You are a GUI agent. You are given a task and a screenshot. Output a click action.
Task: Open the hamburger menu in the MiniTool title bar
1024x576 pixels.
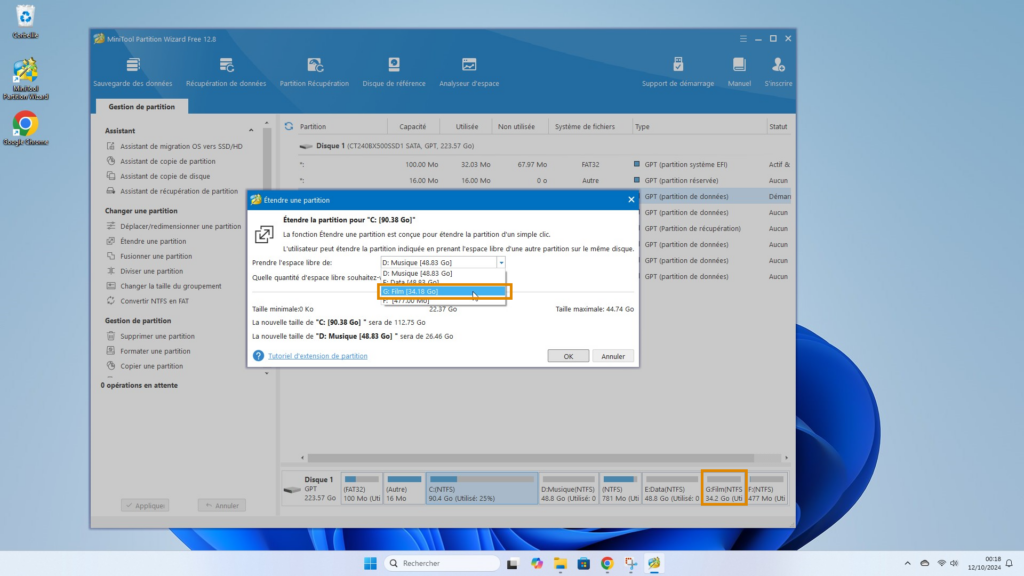[743, 39]
